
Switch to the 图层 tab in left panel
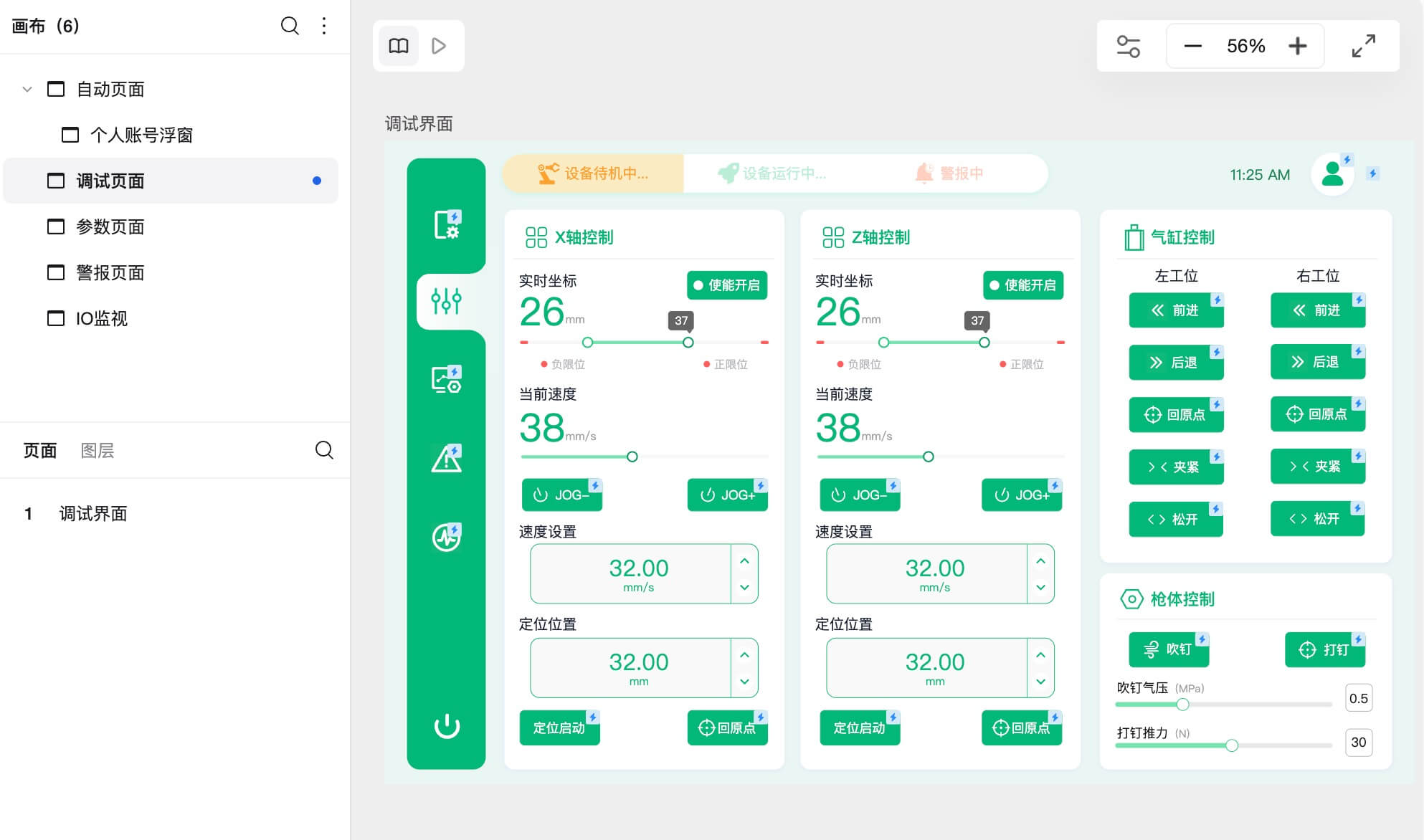point(98,450)
